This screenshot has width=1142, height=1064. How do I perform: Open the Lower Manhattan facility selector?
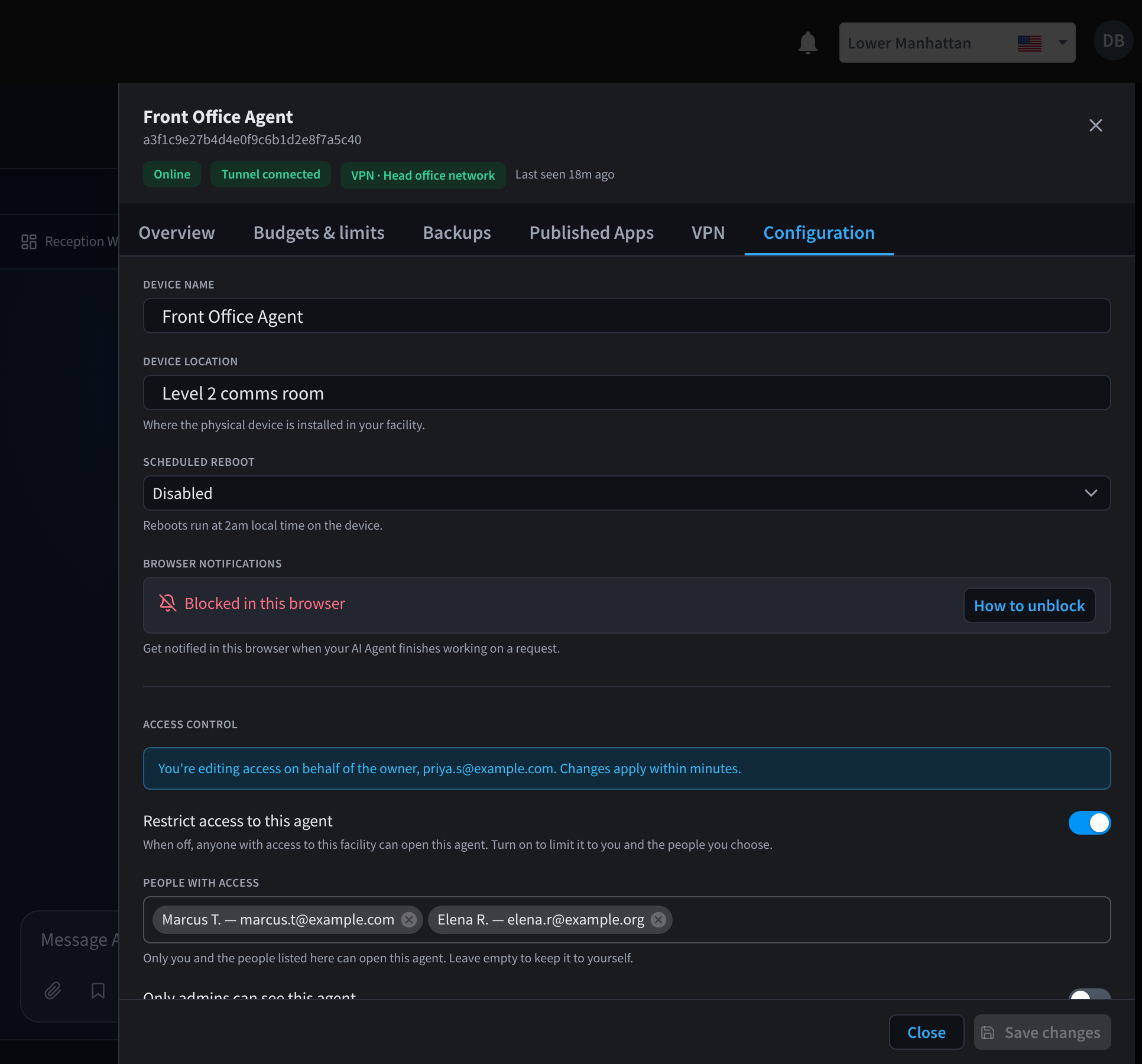[957, 43]
